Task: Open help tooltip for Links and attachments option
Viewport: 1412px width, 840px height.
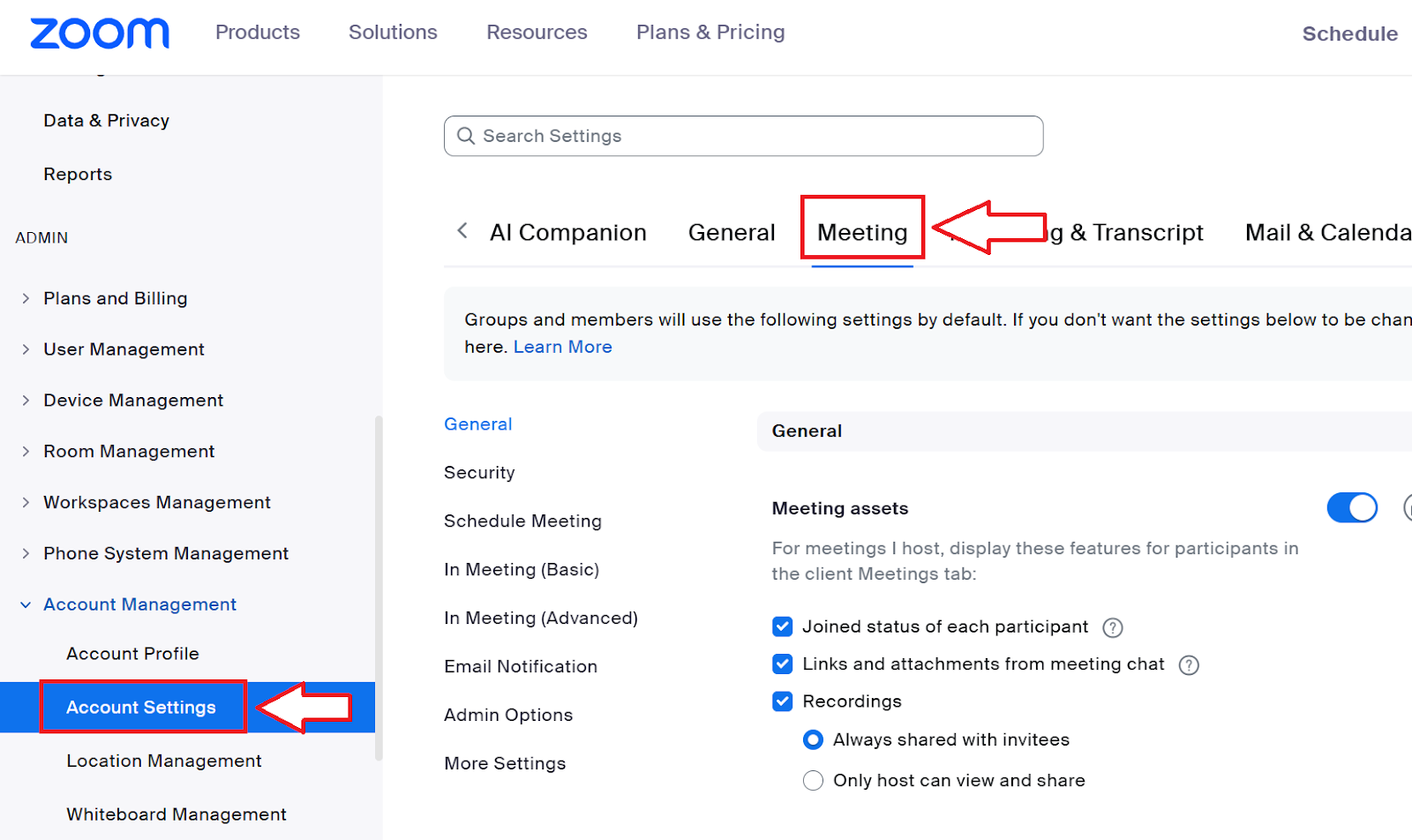Action: coord(1189,664)
